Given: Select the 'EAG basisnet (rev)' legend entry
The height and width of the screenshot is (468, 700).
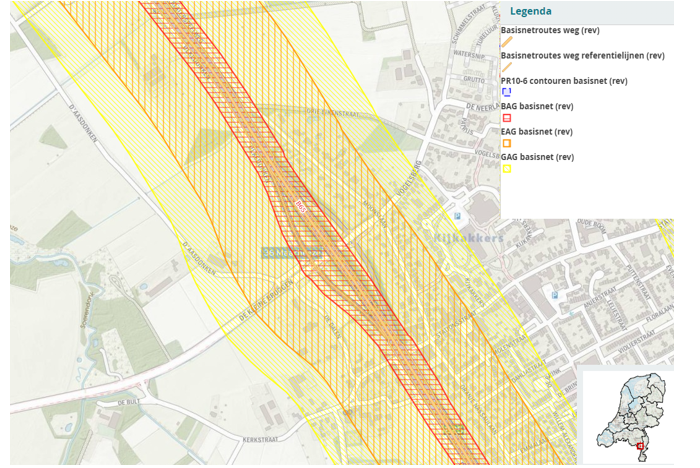Looking at the screenshot, I should [536, 131].
